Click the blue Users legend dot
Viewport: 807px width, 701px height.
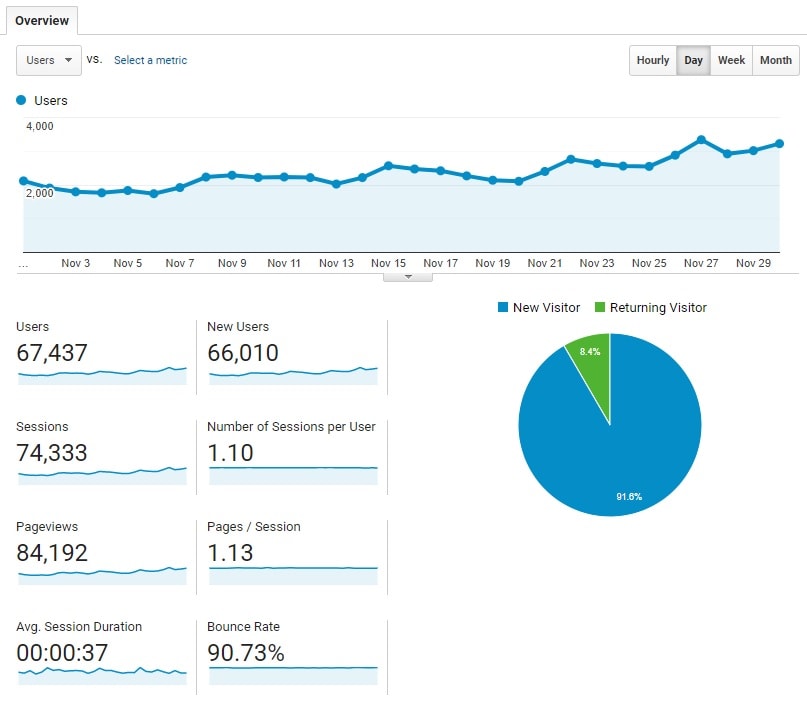click(x=21, y=100)
